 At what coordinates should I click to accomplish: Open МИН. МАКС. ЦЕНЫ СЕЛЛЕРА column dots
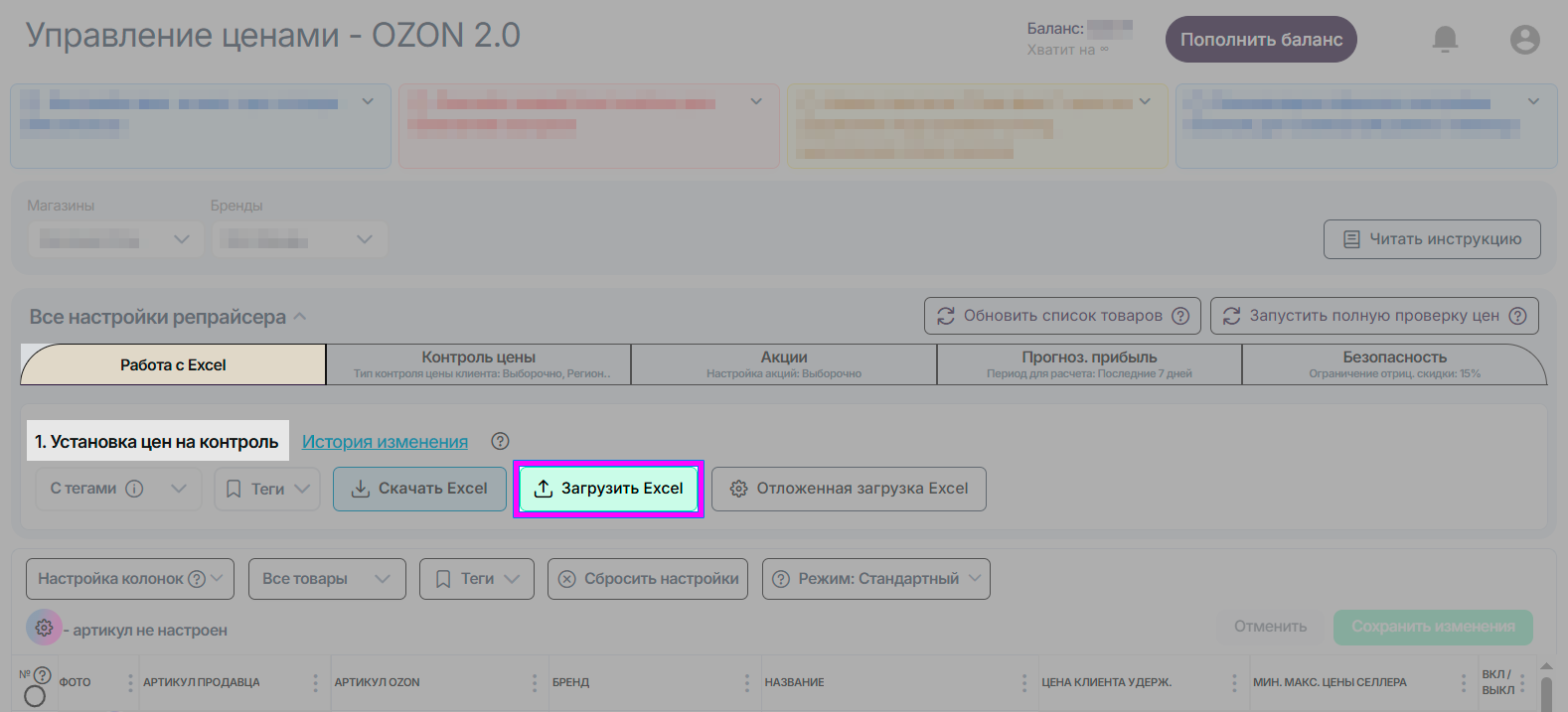point(1463,683)
